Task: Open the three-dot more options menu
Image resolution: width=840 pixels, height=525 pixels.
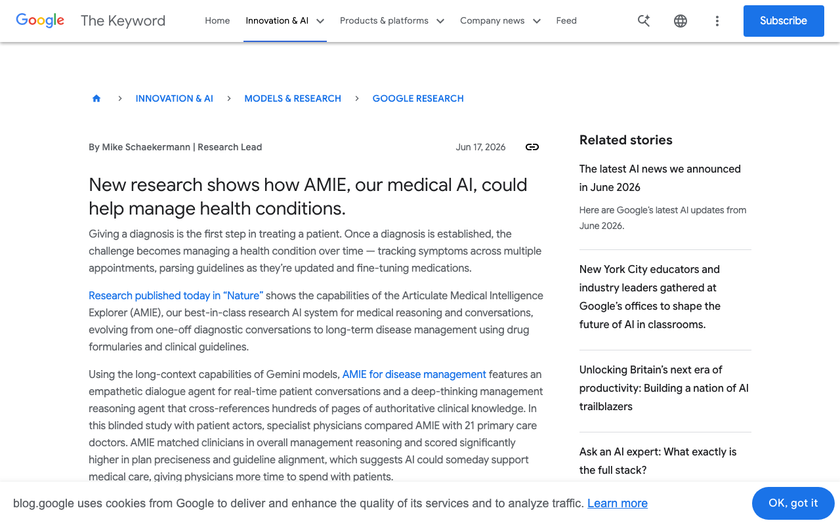Action: [x=717, y=21]
